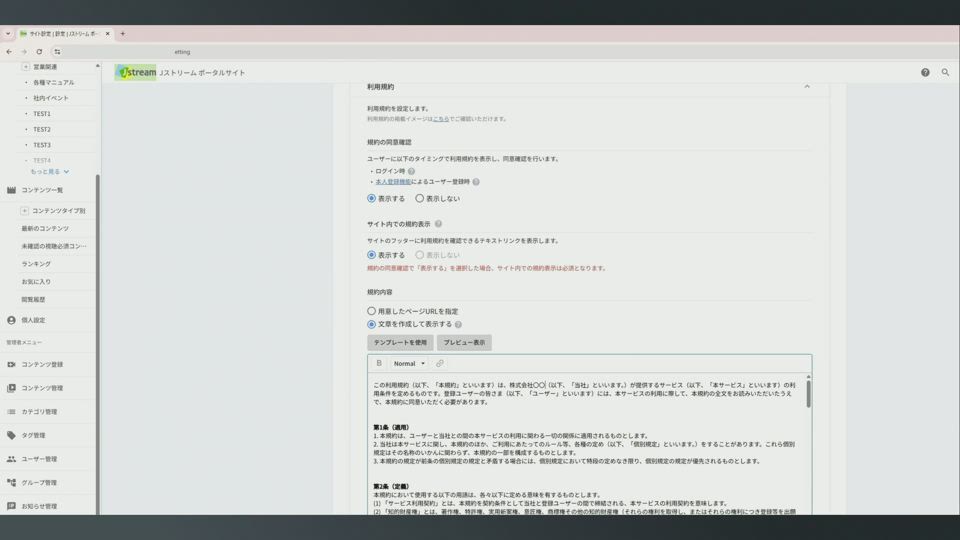Screen dimensions: 960x540
Task: Click the insert link icon in editor toolbar
Action: pos(440,364)
